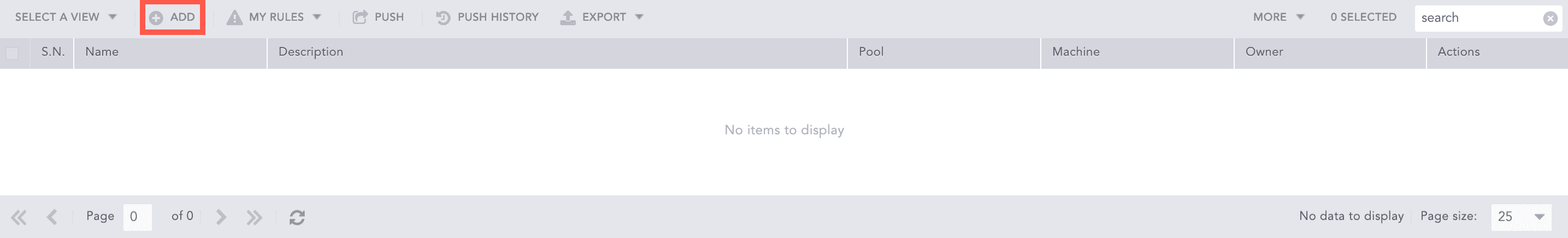
Task: Click the My Rules warning triangle icon
Action: coord(234,17)
